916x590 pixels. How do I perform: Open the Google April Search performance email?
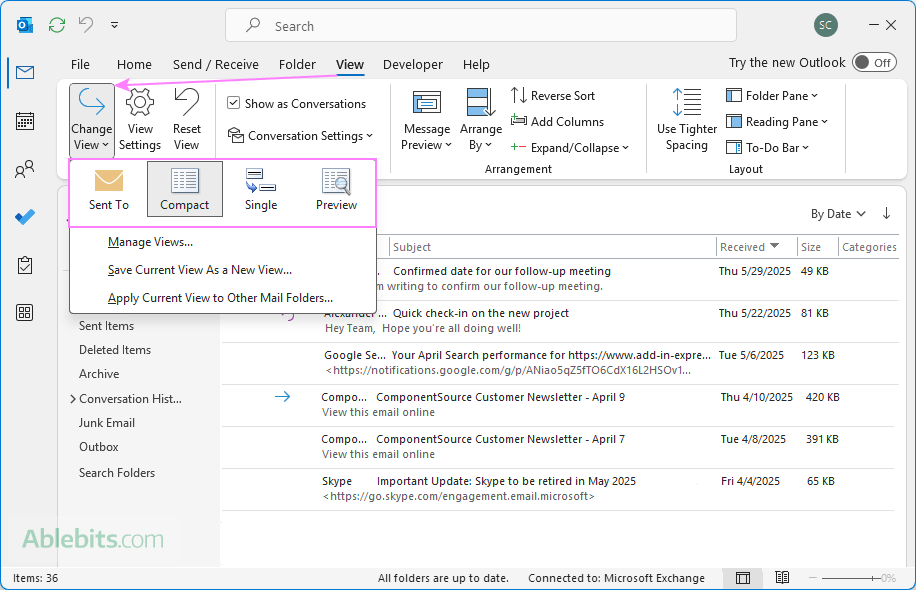point(560,363)
